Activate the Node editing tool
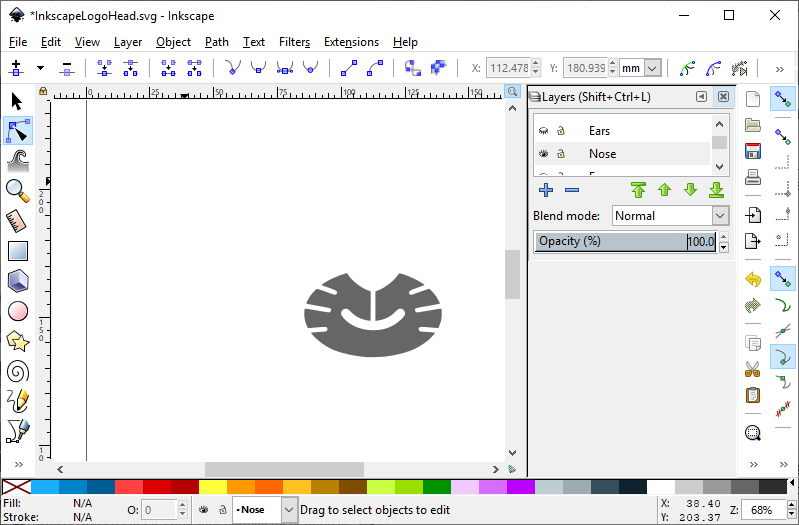 (x=18, y=130)
